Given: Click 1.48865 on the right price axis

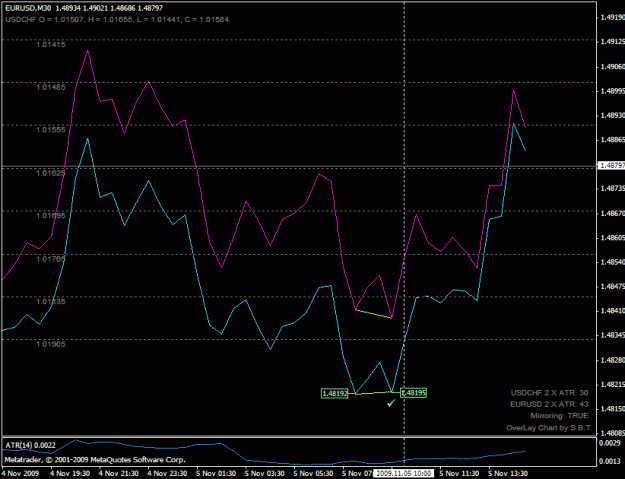Looking at the screenshot, I should pos(613,140).
